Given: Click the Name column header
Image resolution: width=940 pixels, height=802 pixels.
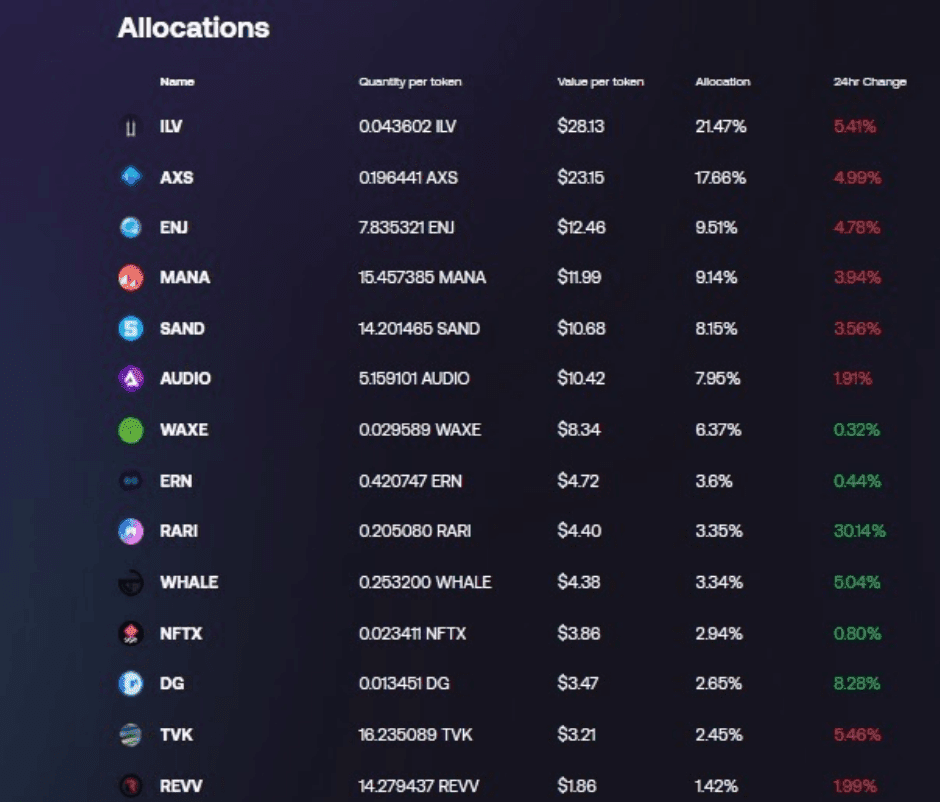Looking at the screenshot, I should coord(177,82).
